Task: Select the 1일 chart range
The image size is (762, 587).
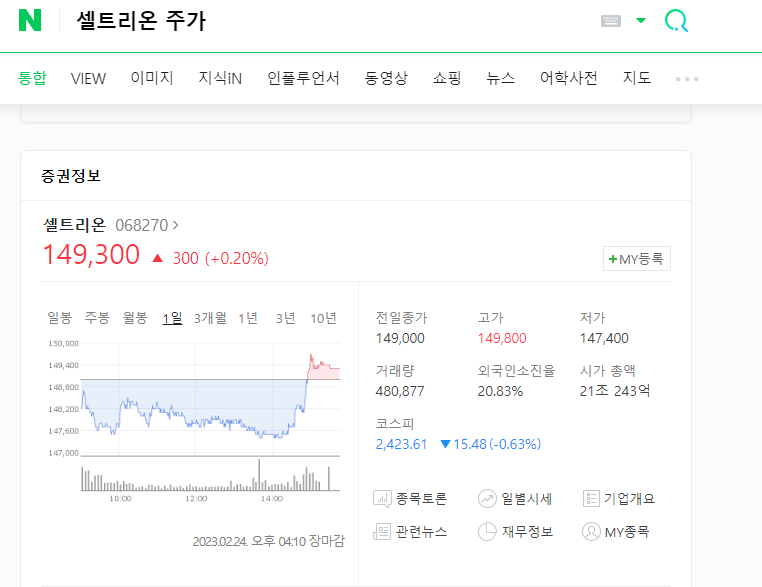Action: [173, 318]
